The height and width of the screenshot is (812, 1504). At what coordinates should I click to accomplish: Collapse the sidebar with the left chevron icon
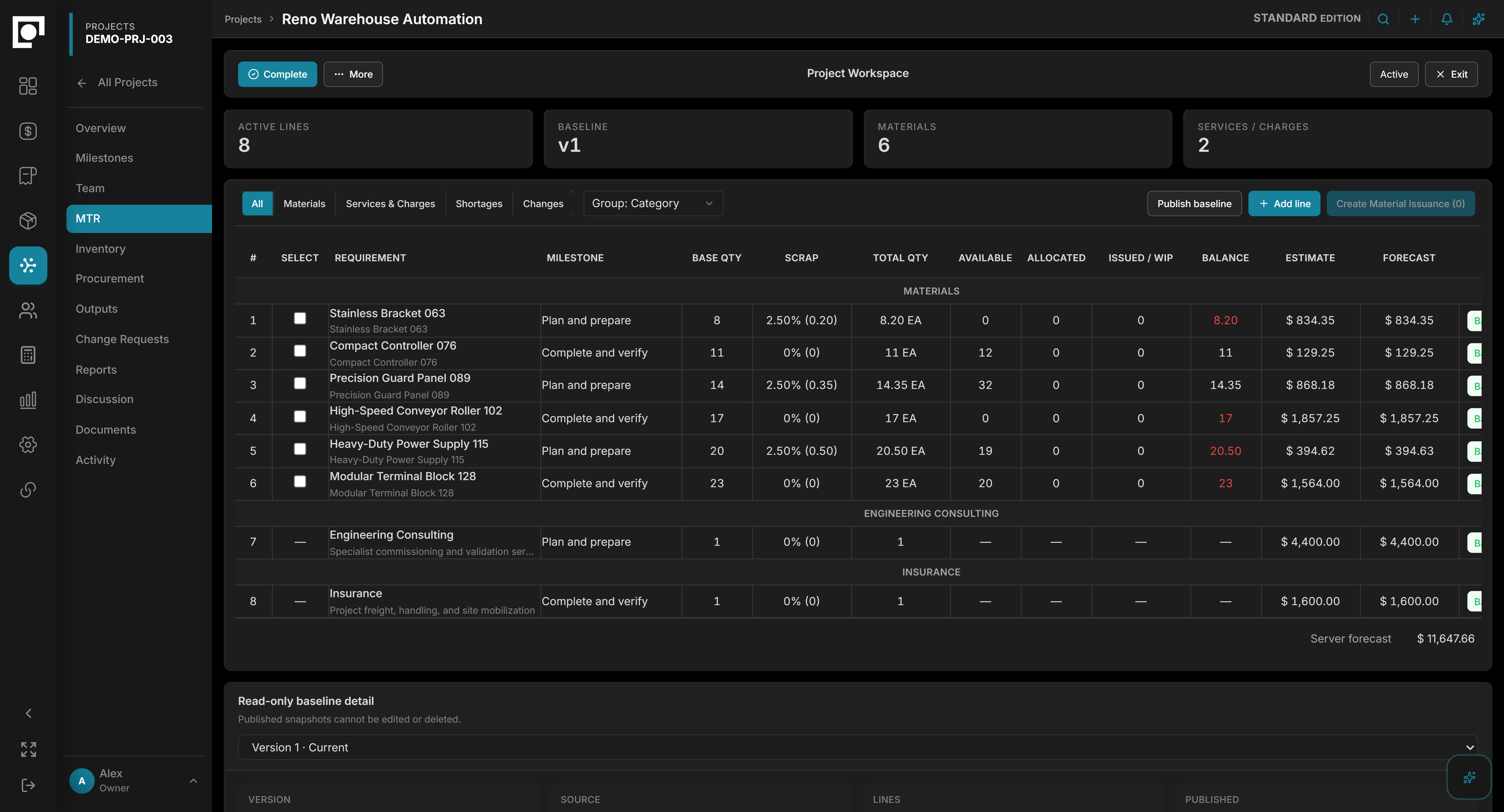28,713
